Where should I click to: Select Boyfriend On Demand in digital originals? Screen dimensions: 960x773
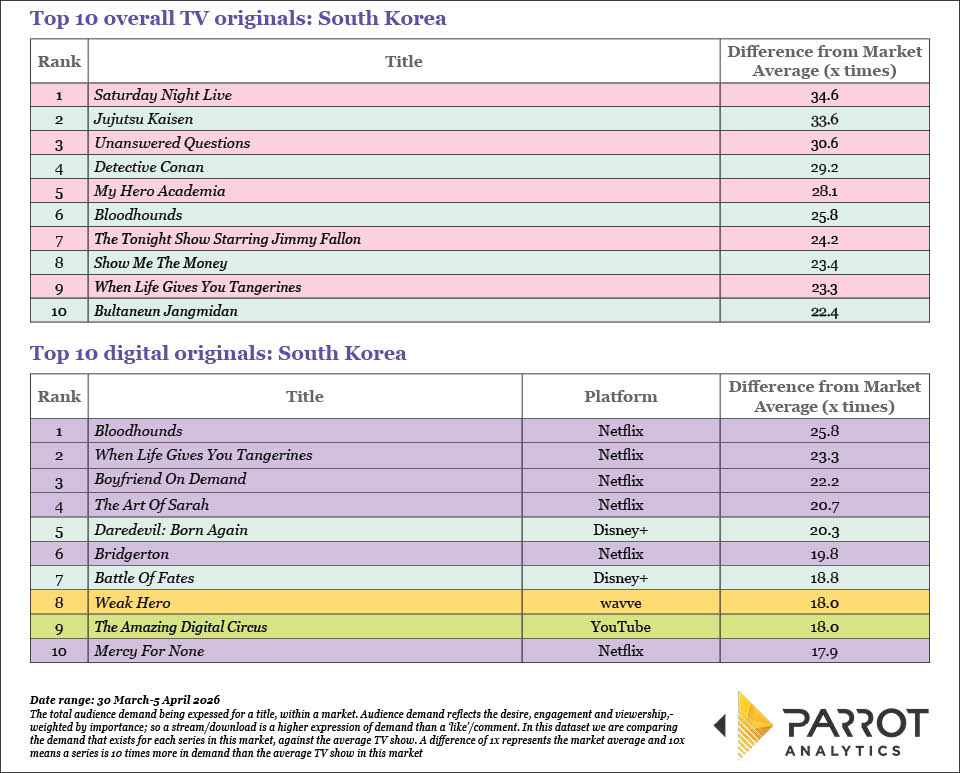pos(170,479)
